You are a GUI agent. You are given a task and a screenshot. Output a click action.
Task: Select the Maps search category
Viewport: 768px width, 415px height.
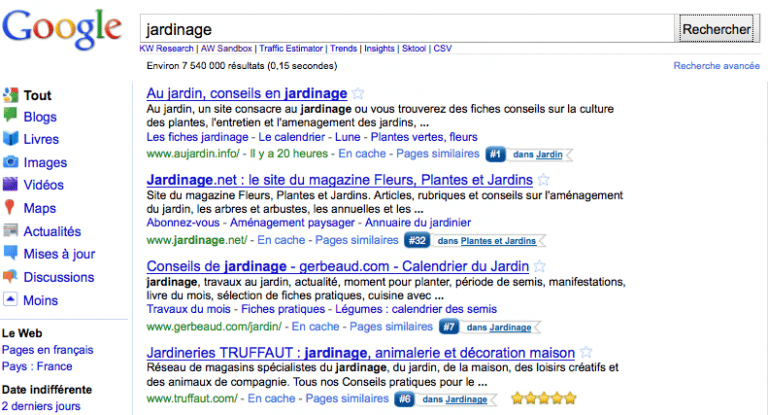[40, 208]
